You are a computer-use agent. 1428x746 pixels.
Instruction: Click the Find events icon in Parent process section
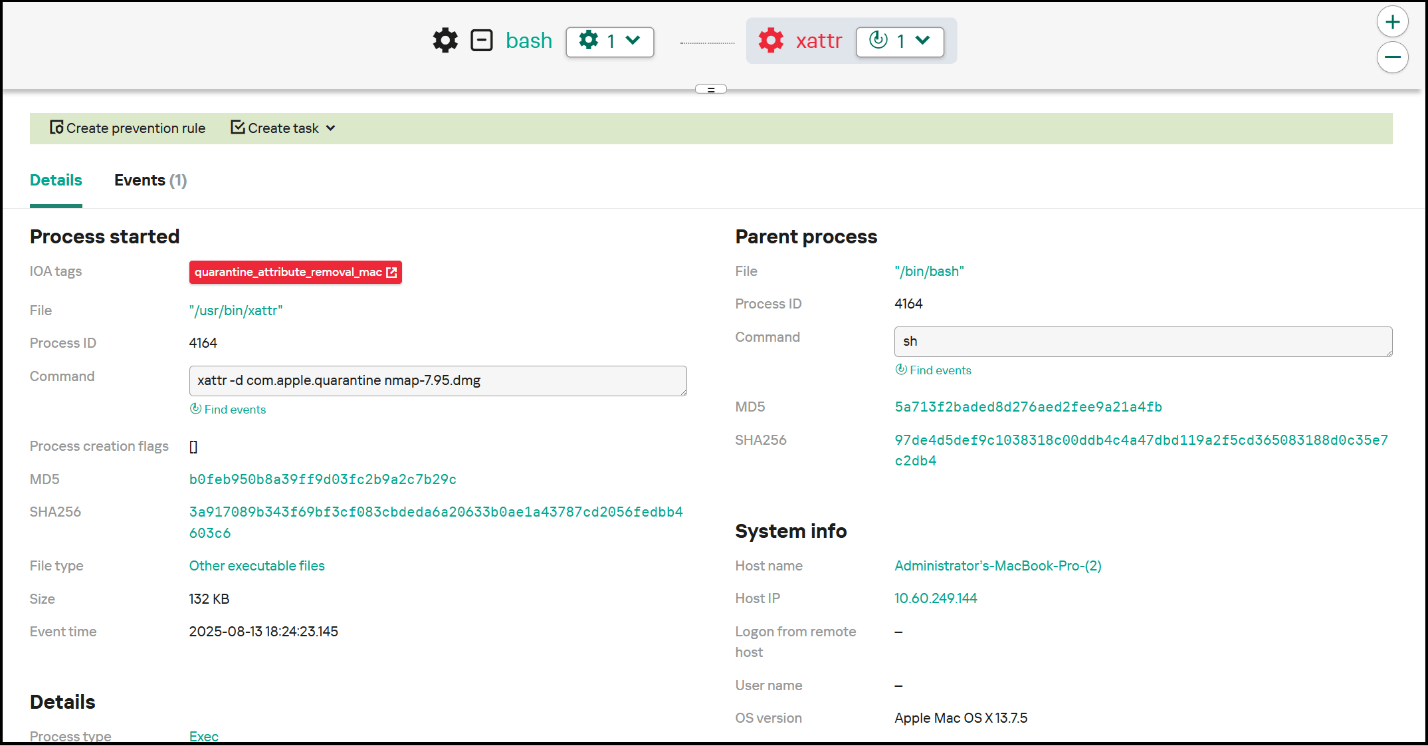(902, 370)
